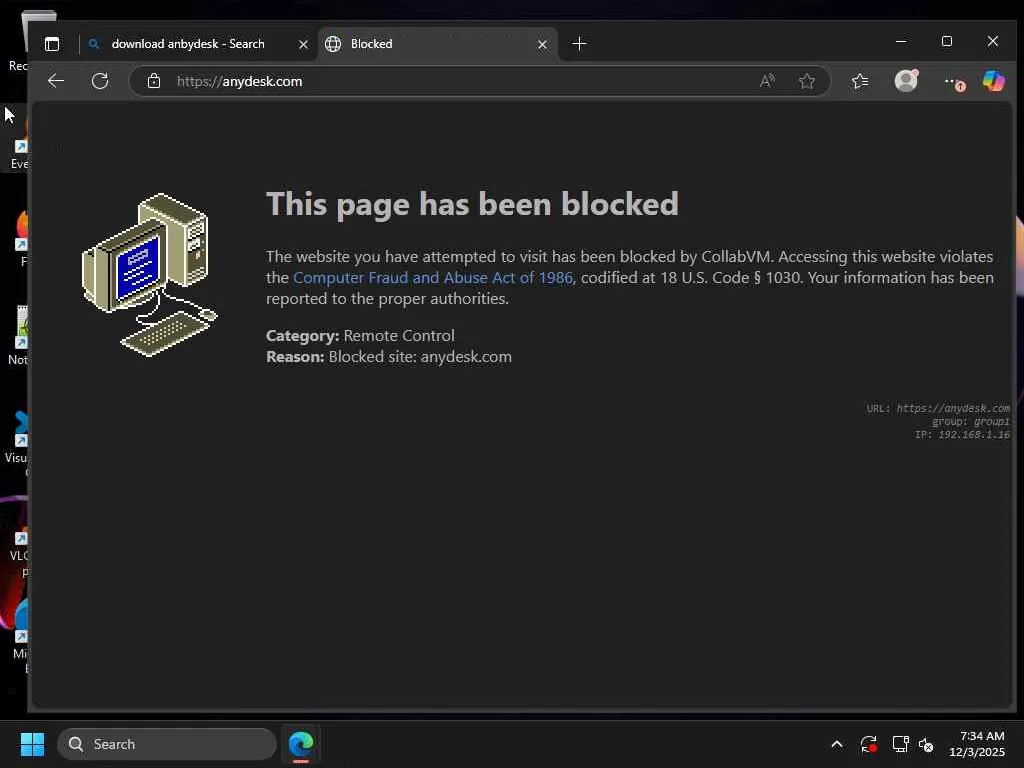Open the Windows Start menu

point(32,744)
